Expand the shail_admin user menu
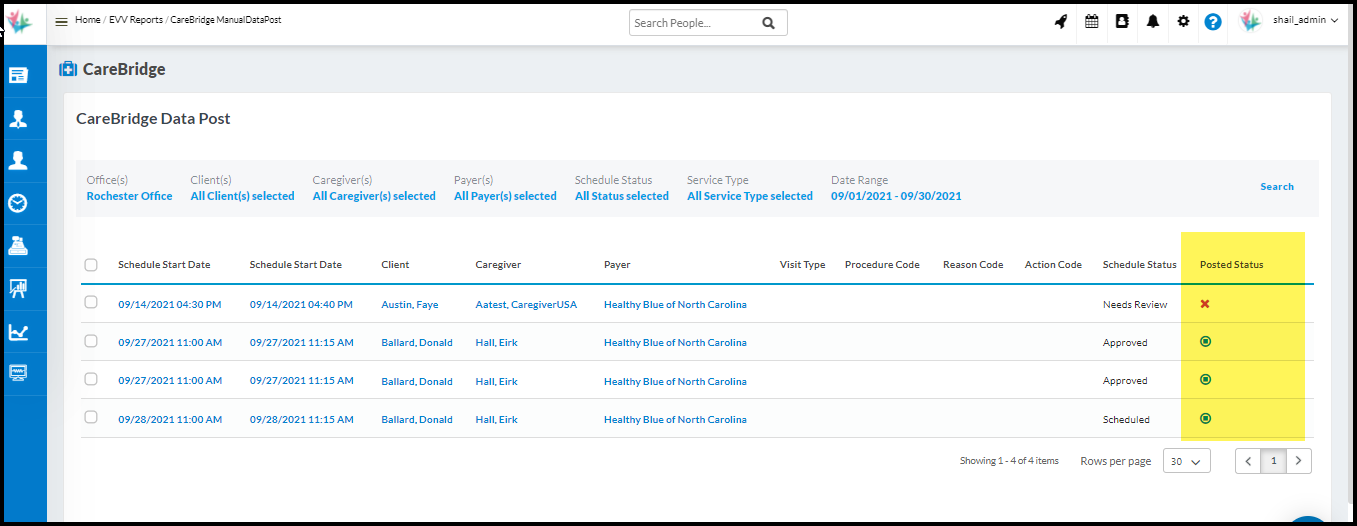The height and width of the screenshot is (526, 1357). pyautogui.click(x=1304, y=21)
